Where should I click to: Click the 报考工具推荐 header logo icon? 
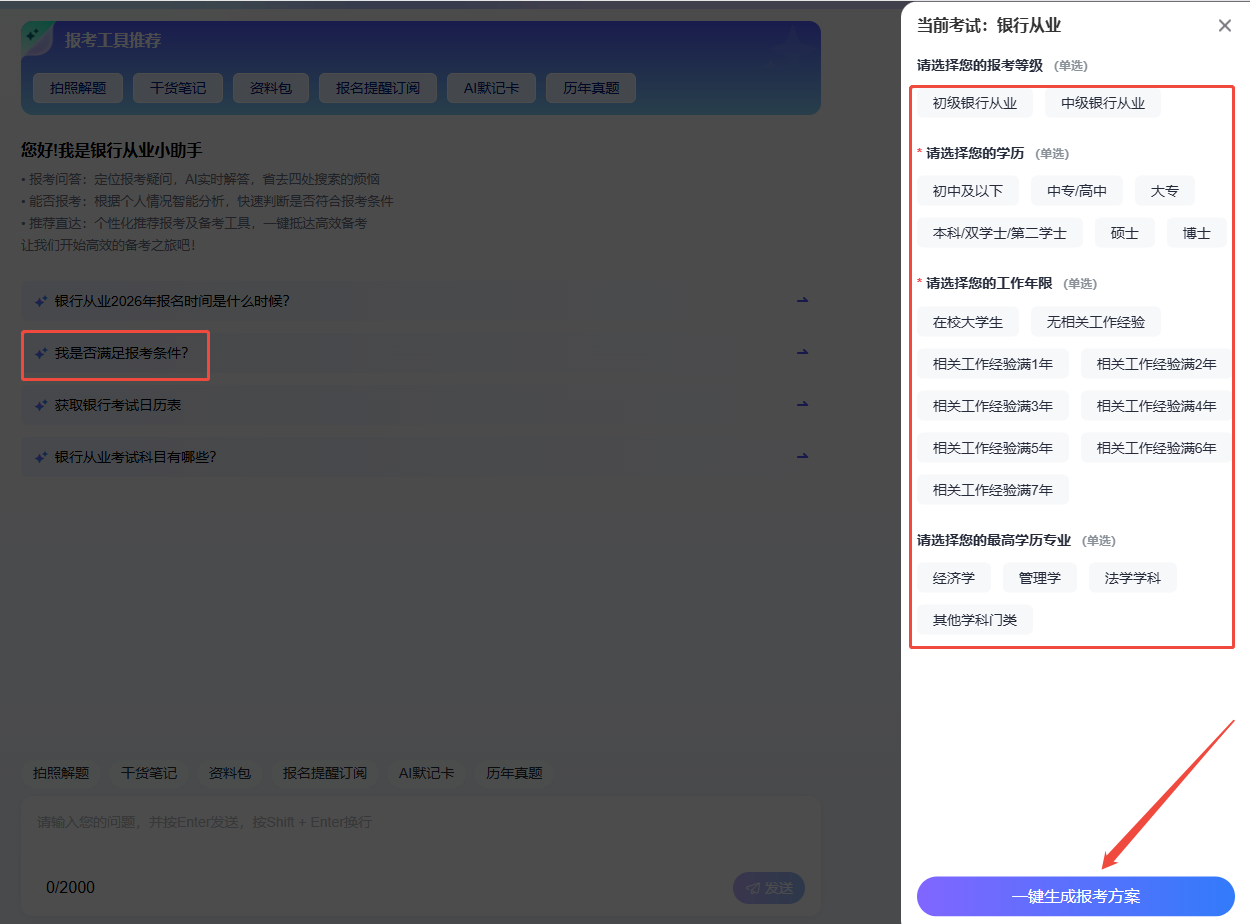coord(38,37)
